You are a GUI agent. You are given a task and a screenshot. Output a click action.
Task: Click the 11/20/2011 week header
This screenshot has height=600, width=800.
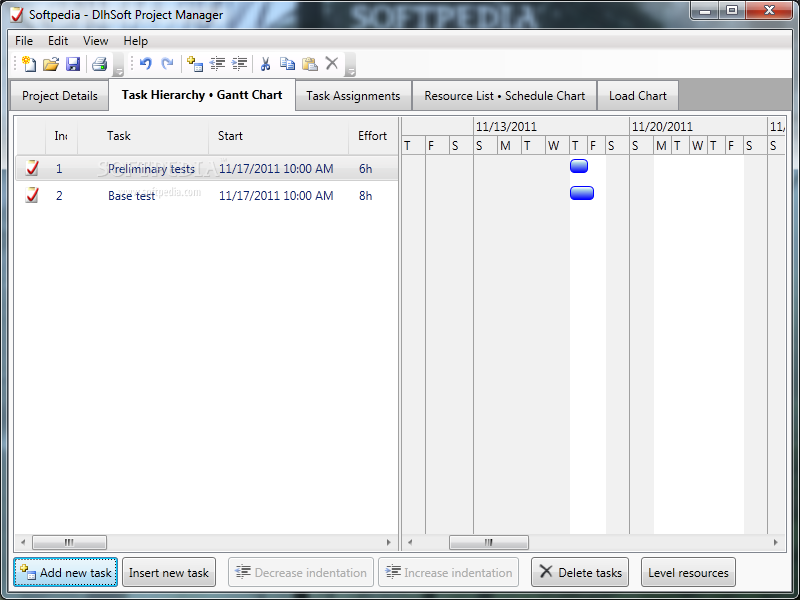(x=698, y=127)
